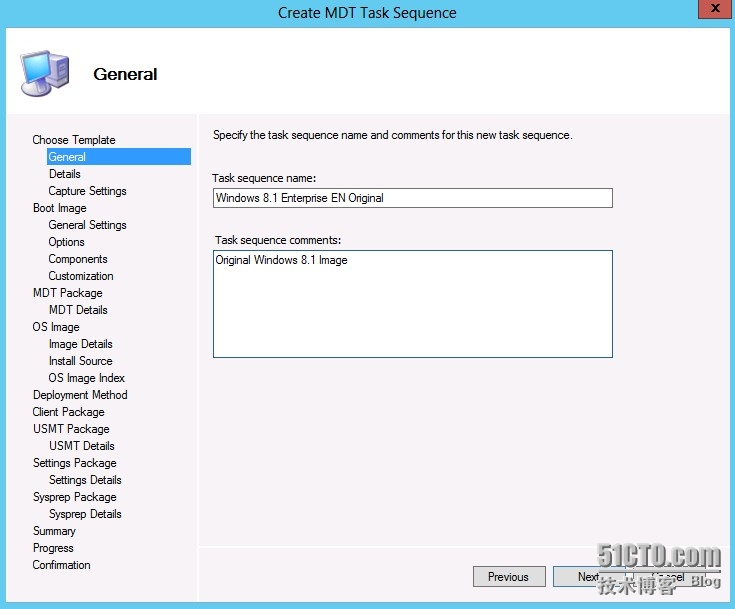The height and width of the screenshot is (609, 735).
Task: Select the Boot Image step
Action: point(60,208)
